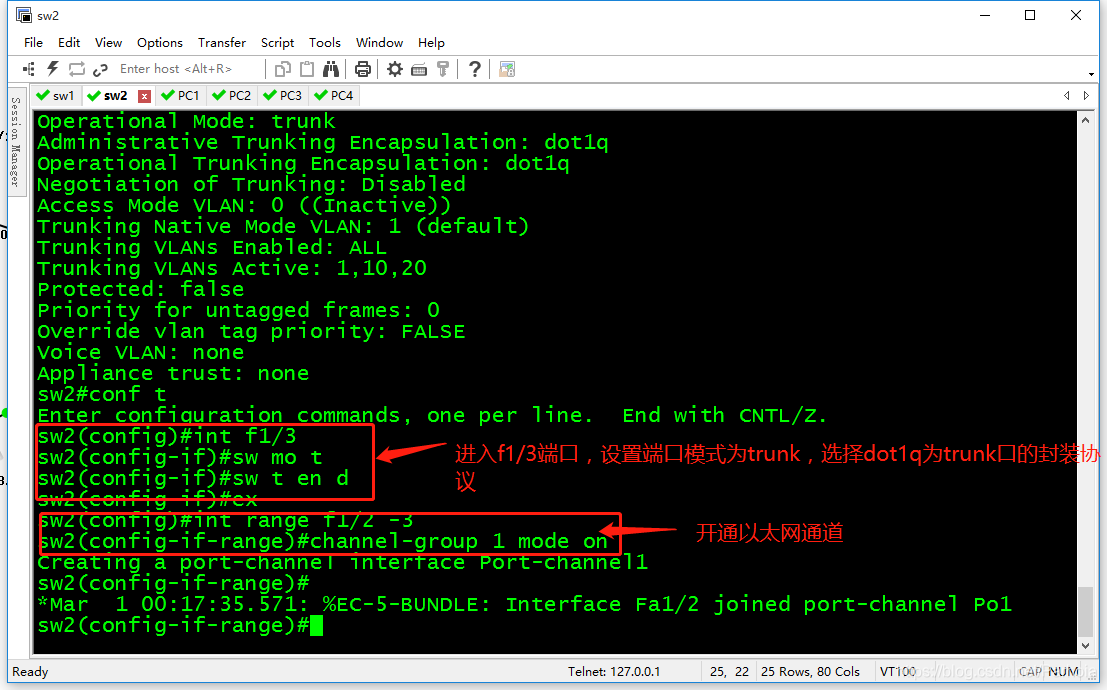Switch to the PC3 session tab
This screenshot has height=690, width=1107.
pos(283,95)
